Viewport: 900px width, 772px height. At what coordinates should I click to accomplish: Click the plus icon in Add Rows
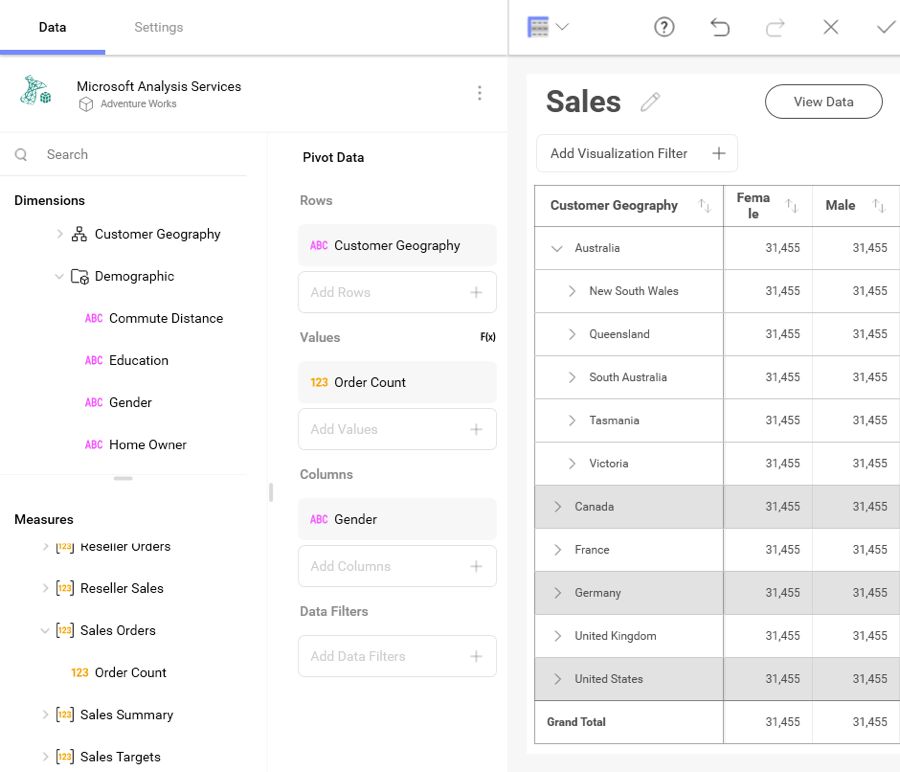[476, 292]
